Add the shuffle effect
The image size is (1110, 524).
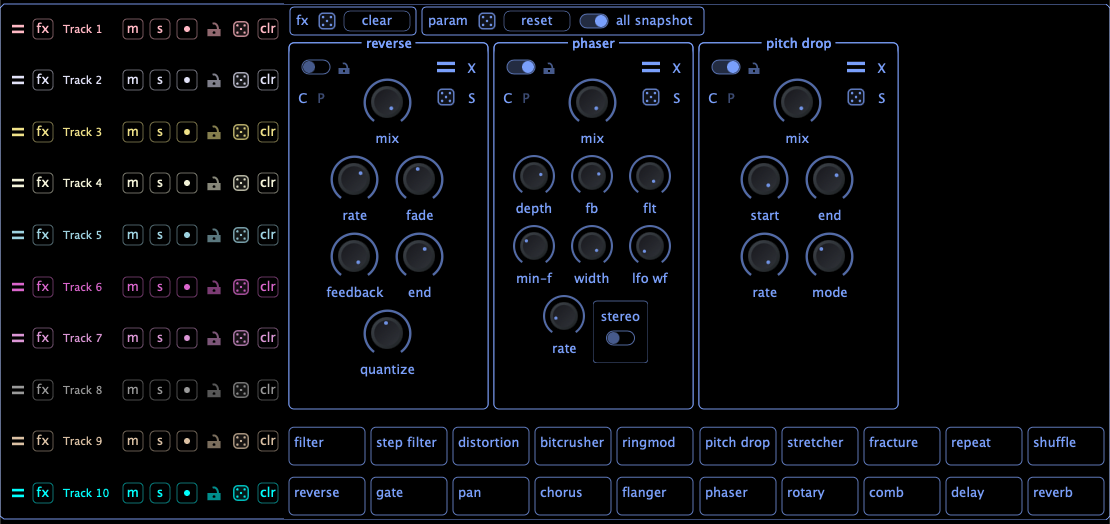pyautogui.click(x=1066, y=446)
